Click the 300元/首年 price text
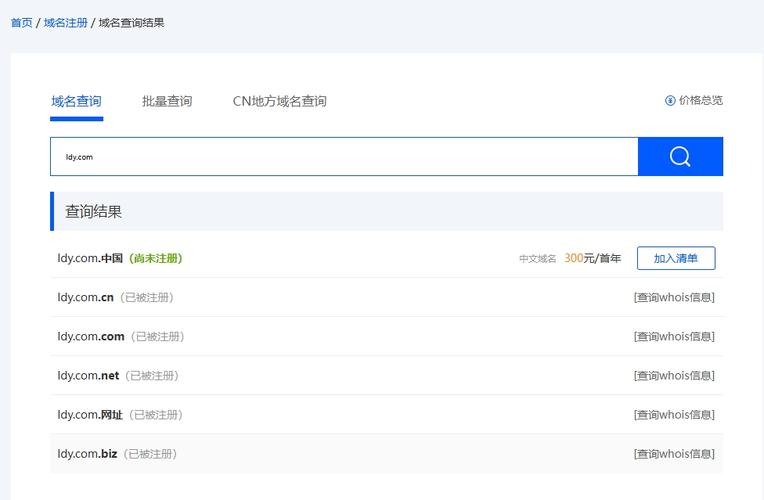This screenshot has width=764, height=500. (592, 258)
